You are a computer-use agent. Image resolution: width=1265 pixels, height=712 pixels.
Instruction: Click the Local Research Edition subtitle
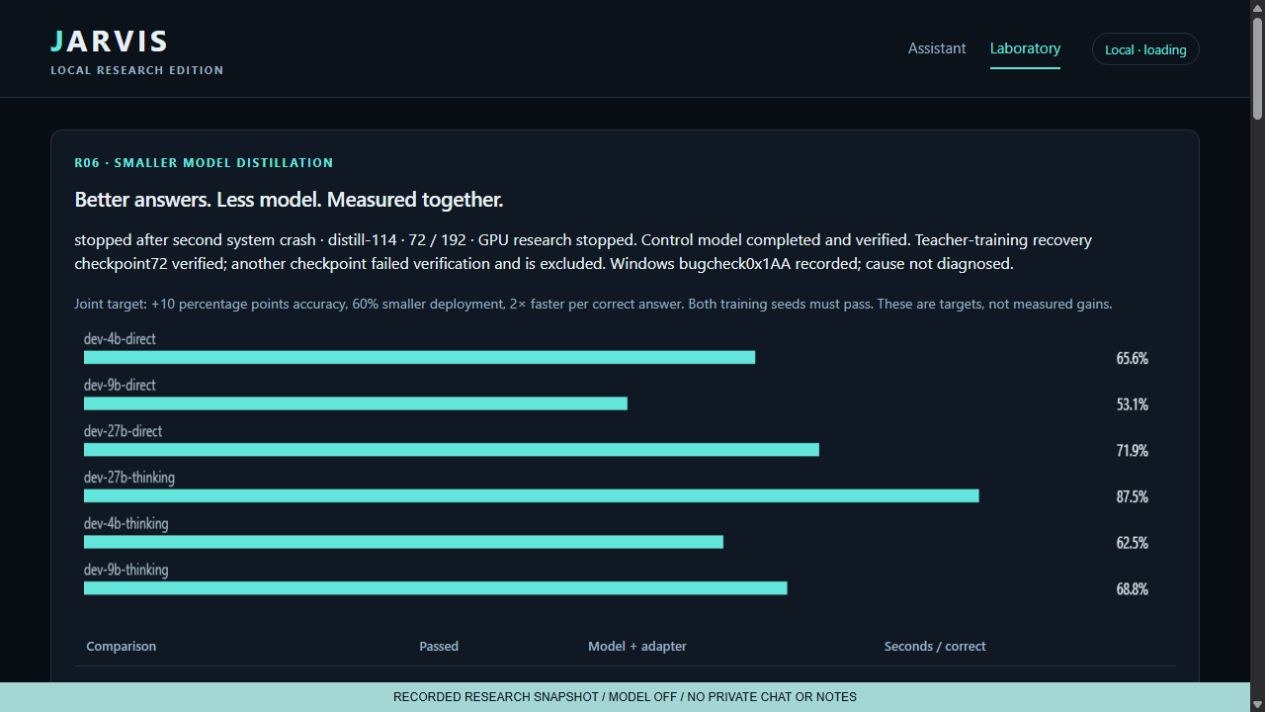[x=137, y=70]
